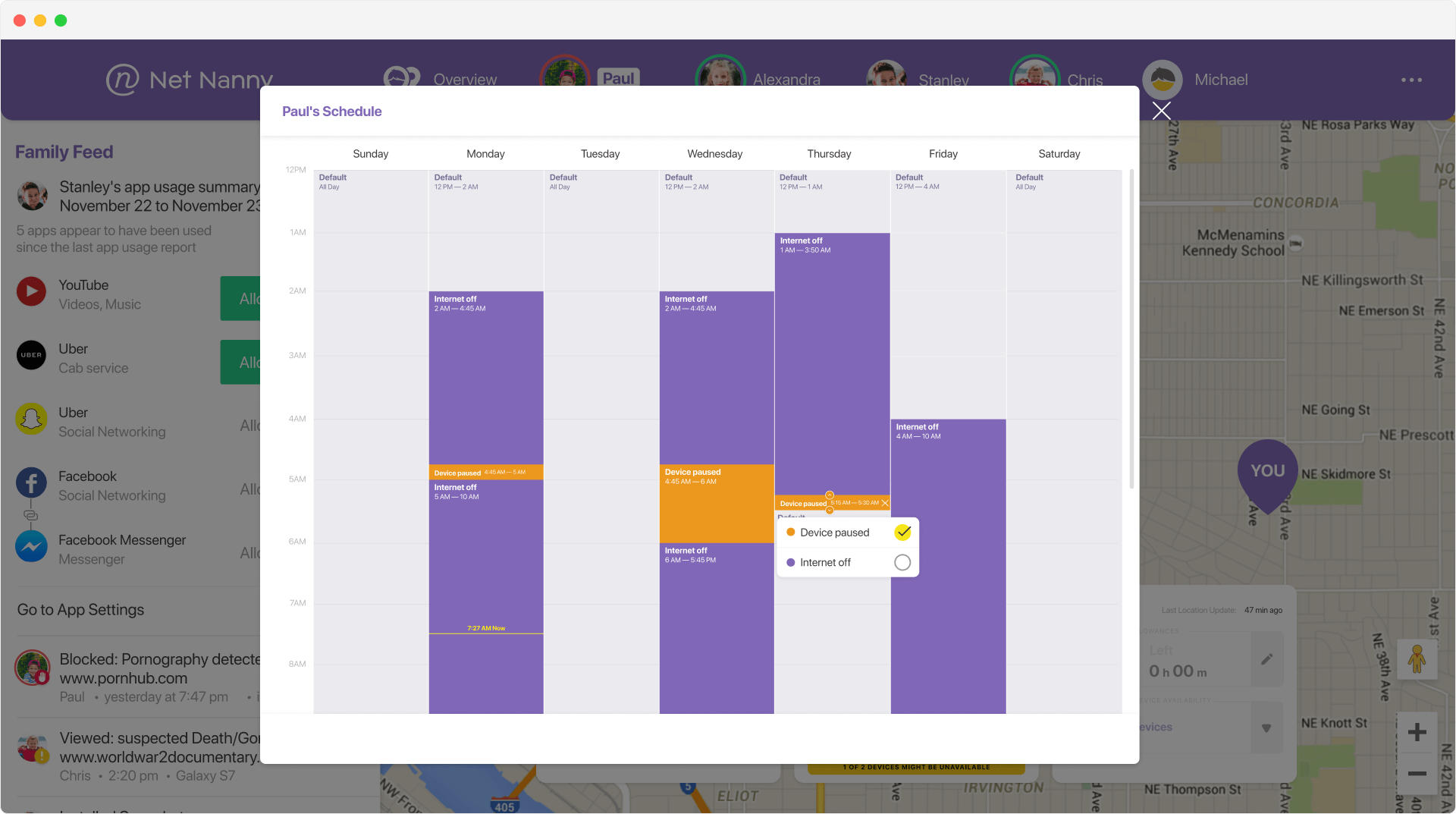Click the Saturday Default All Day slot
Viewport: 1456px width, 814px height.
(1064, 441)
